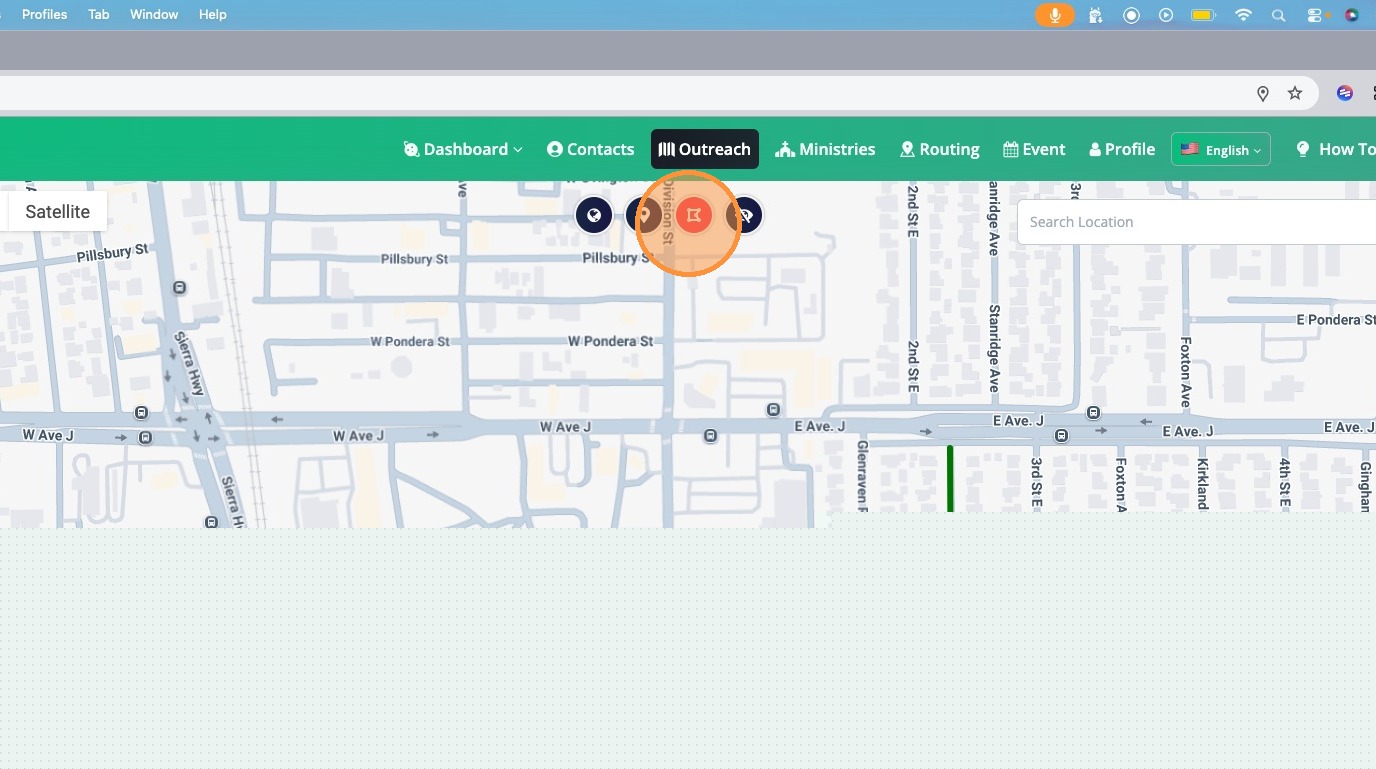
Task: Expand the Dashboard dropdown menu
Action: click(463, 149)
